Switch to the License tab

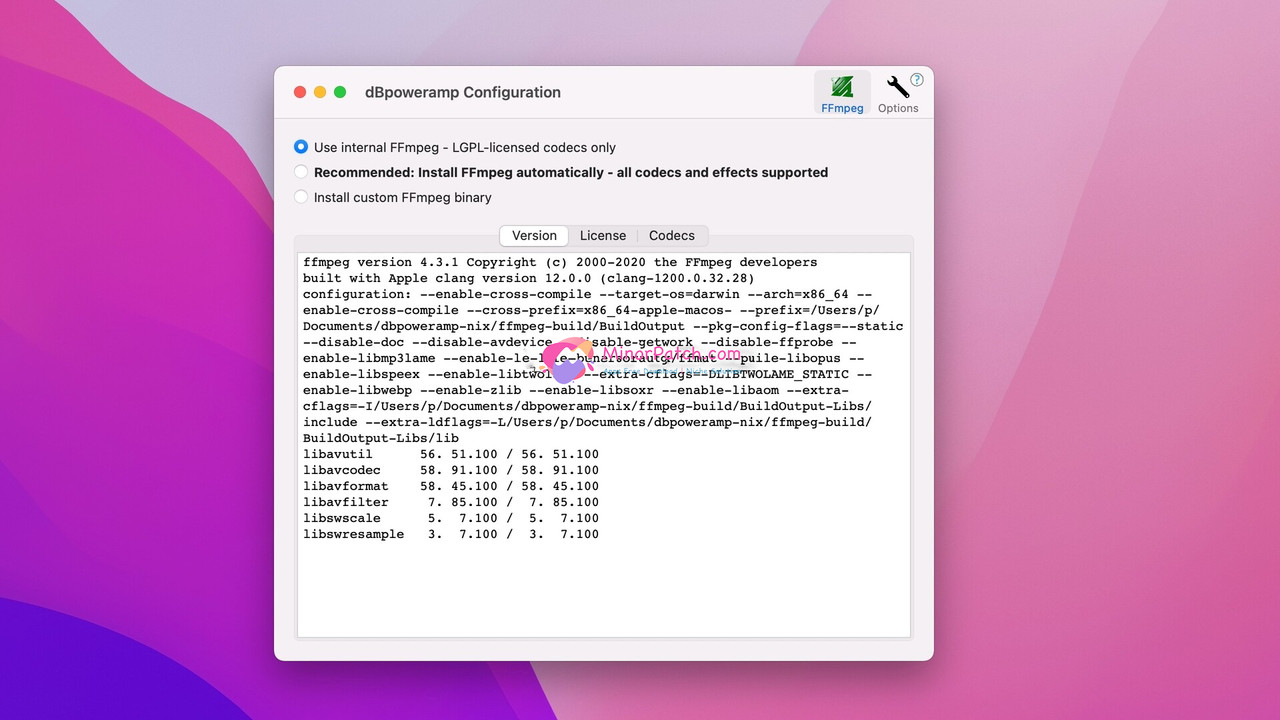[x=603, y=236]
